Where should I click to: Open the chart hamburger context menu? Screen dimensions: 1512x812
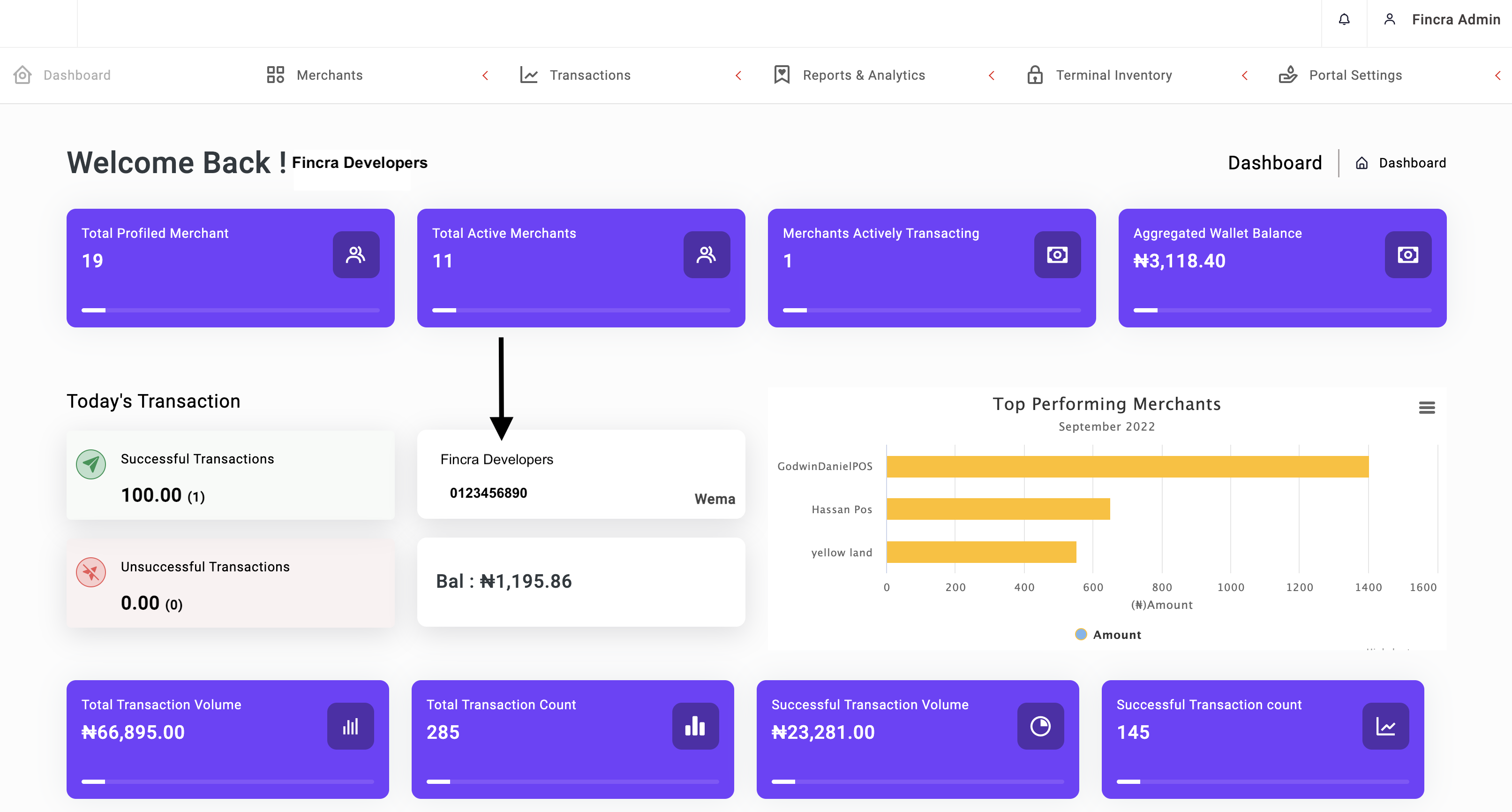point(1427,408)
